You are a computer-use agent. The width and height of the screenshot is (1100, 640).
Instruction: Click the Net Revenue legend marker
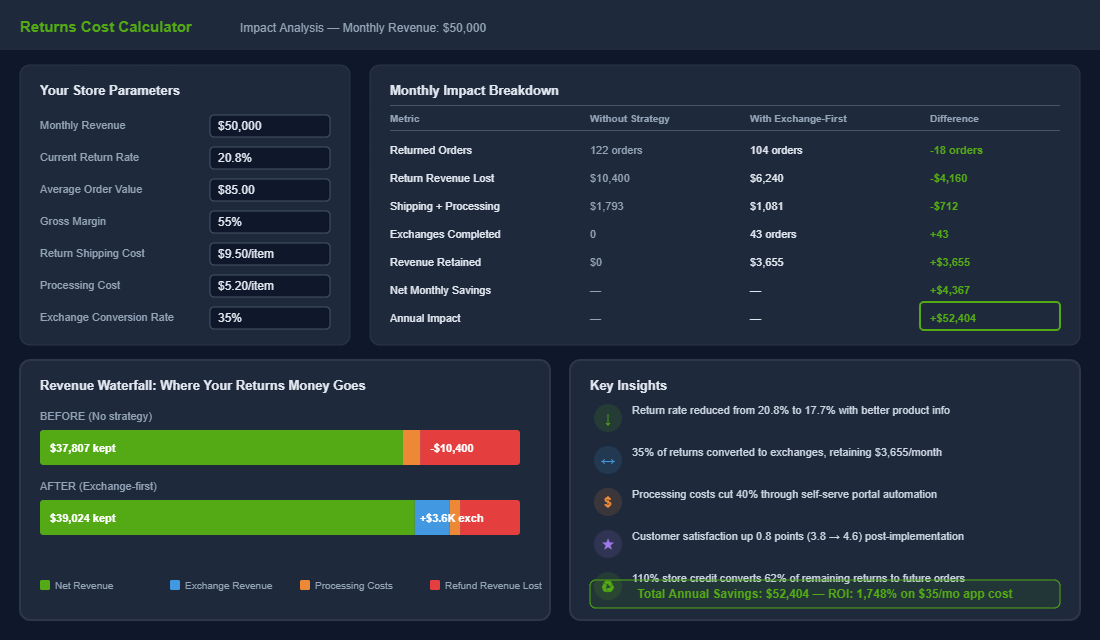pyautogui.click(x=44, y=584)
